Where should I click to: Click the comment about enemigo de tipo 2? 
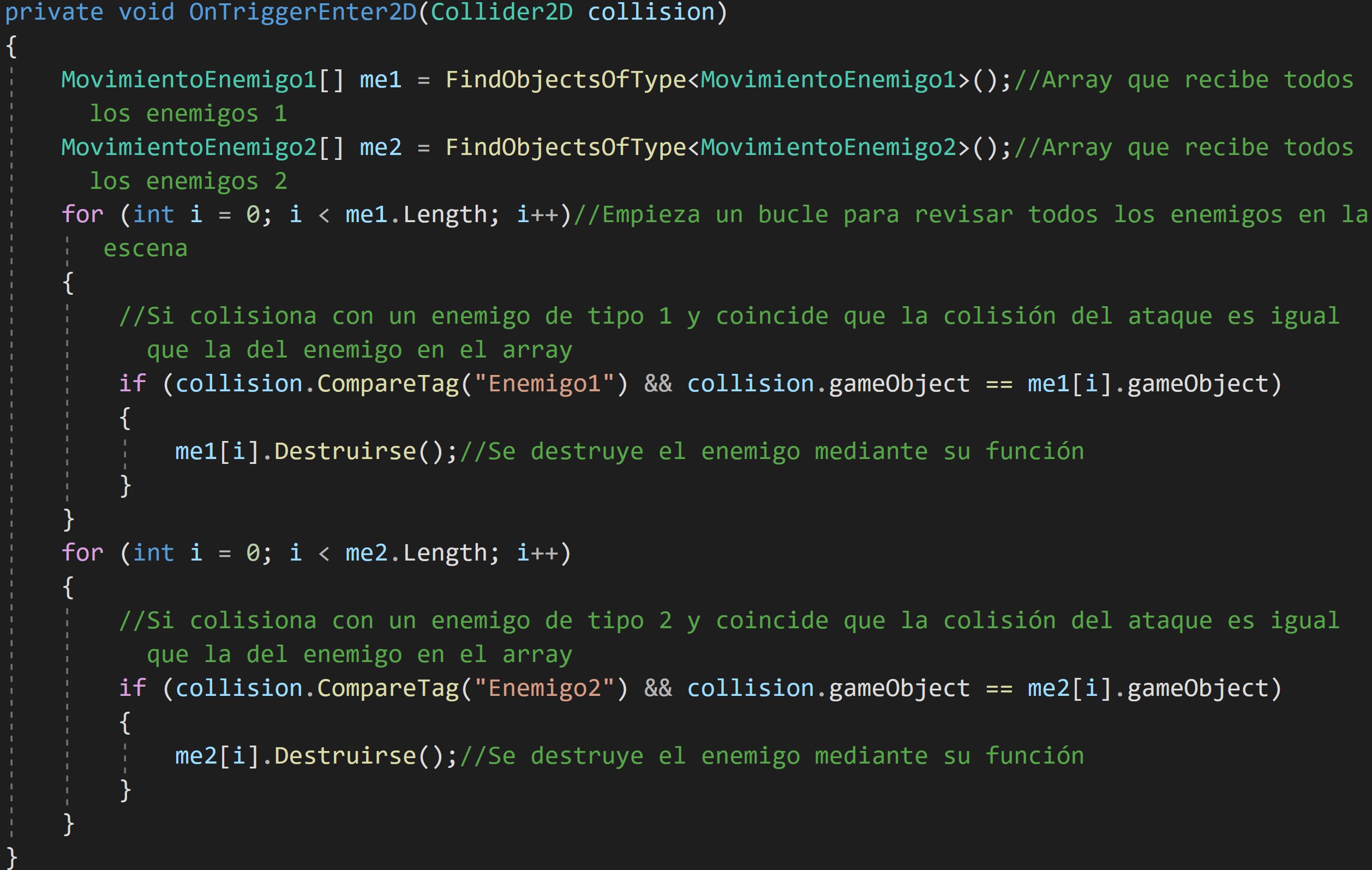(729, 620)
